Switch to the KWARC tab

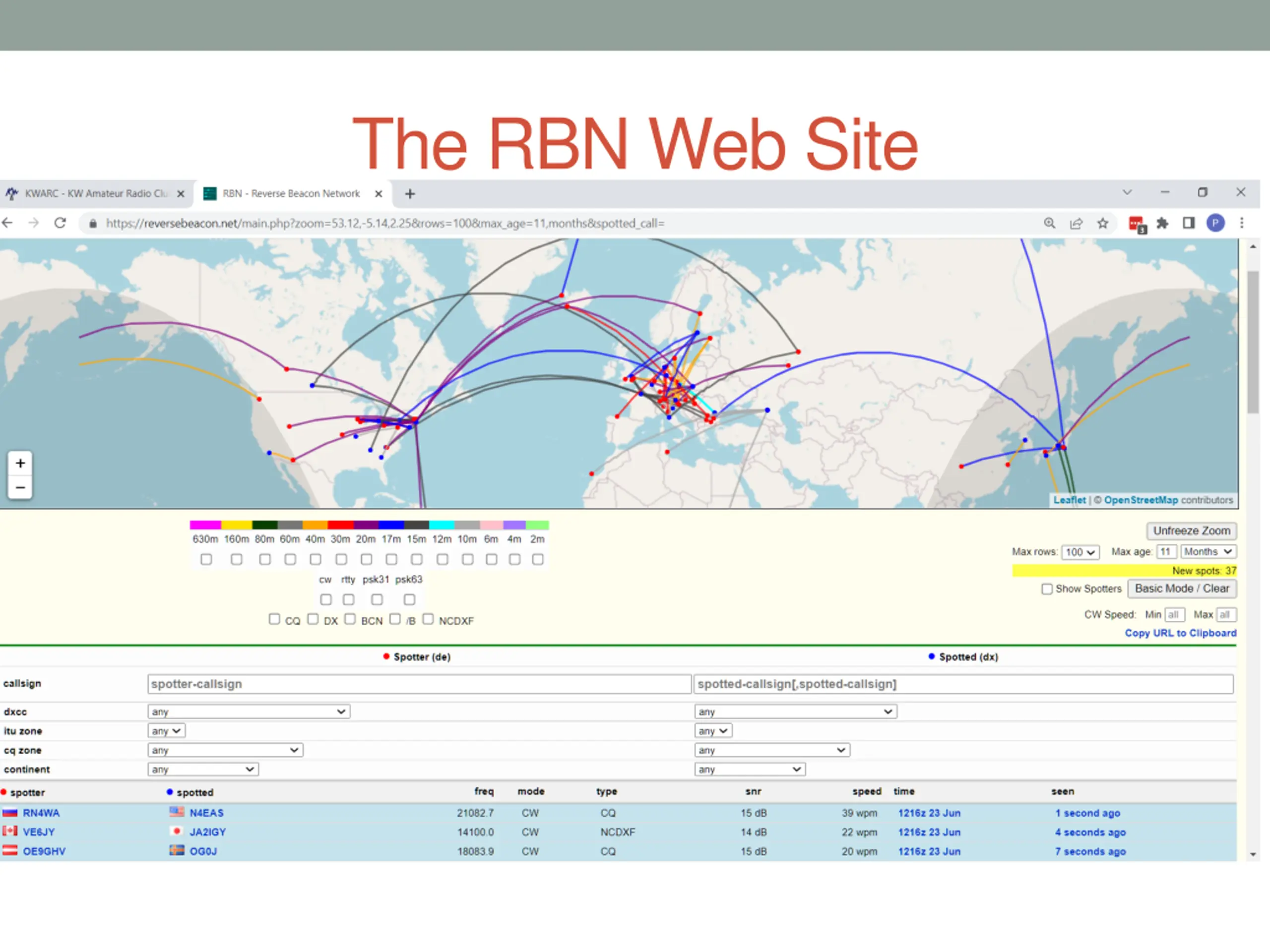tap(96, 194)
